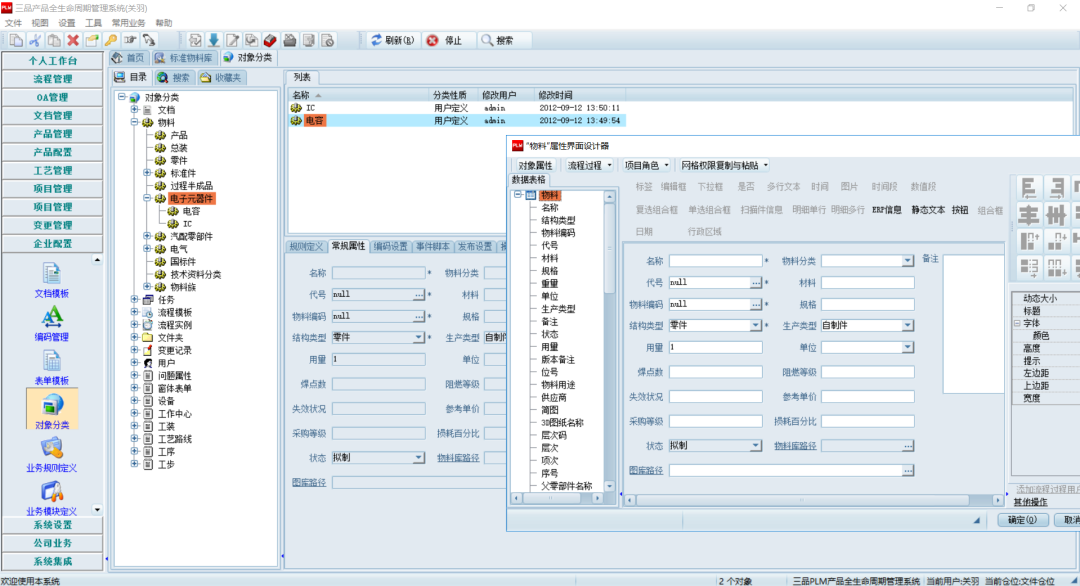Collapse the 电子元器件 tree node
The height and width of the screenshot is (586, 1080).
coord(147,199)
